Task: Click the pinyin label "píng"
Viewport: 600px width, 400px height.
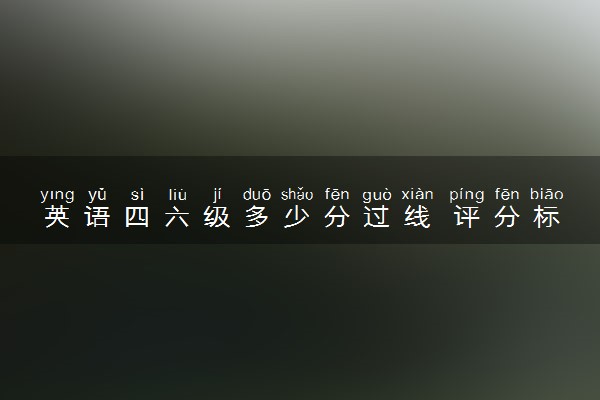Action: tap(467, 195)
